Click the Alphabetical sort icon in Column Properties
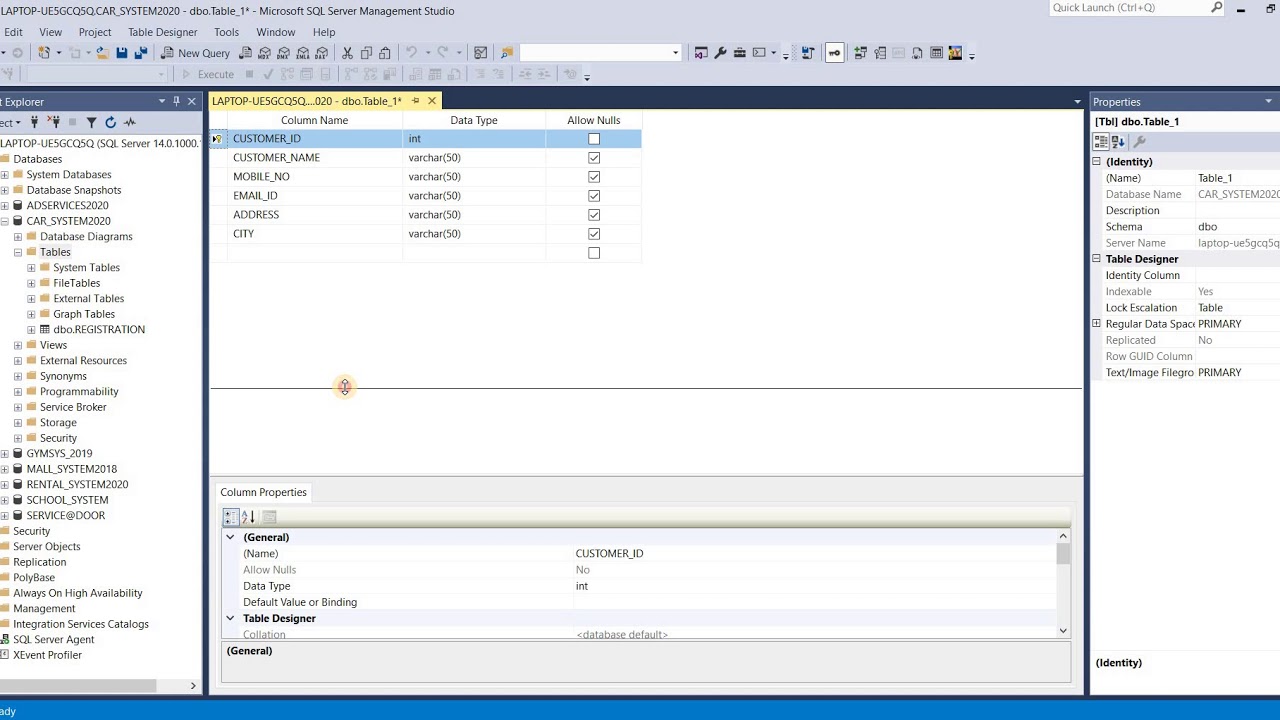Image resolution: width=1280 pixels, height=720 pixels. coord(248,517)
